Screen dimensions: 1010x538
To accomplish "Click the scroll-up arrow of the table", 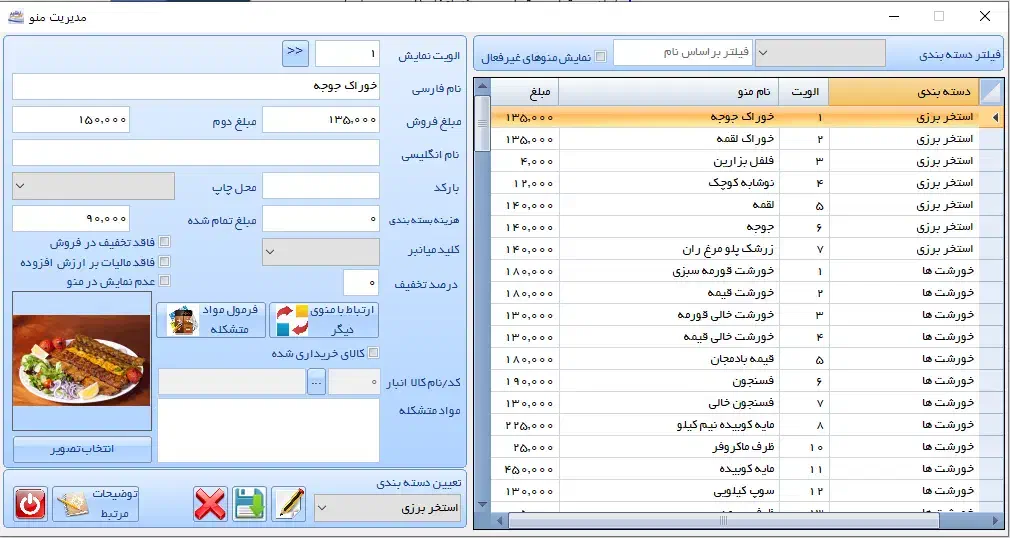I will click(x=482, y=86).
